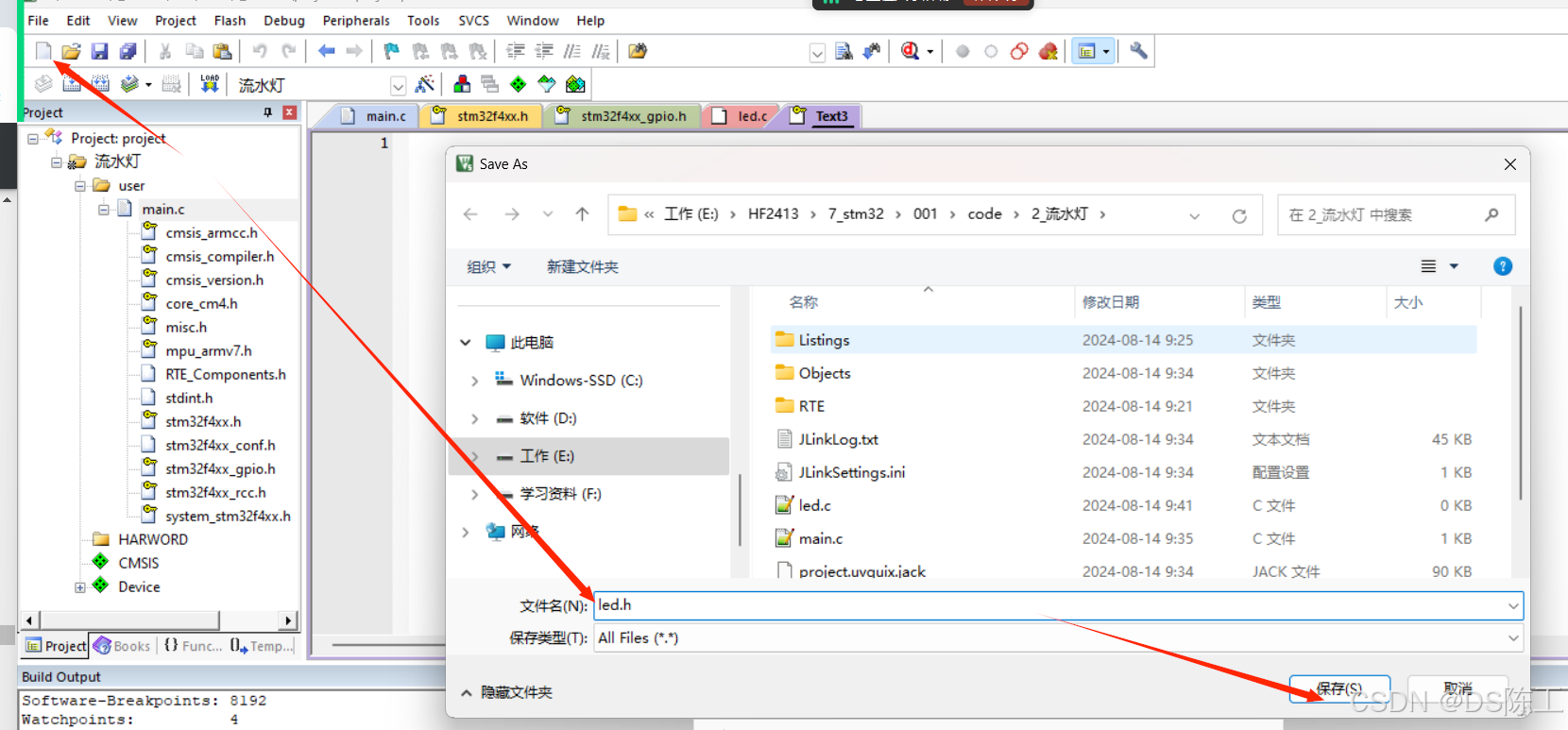The height and width of the screenshot is (730, 1568).
Task: Click the New file toolbar icon
Action: 43,51
